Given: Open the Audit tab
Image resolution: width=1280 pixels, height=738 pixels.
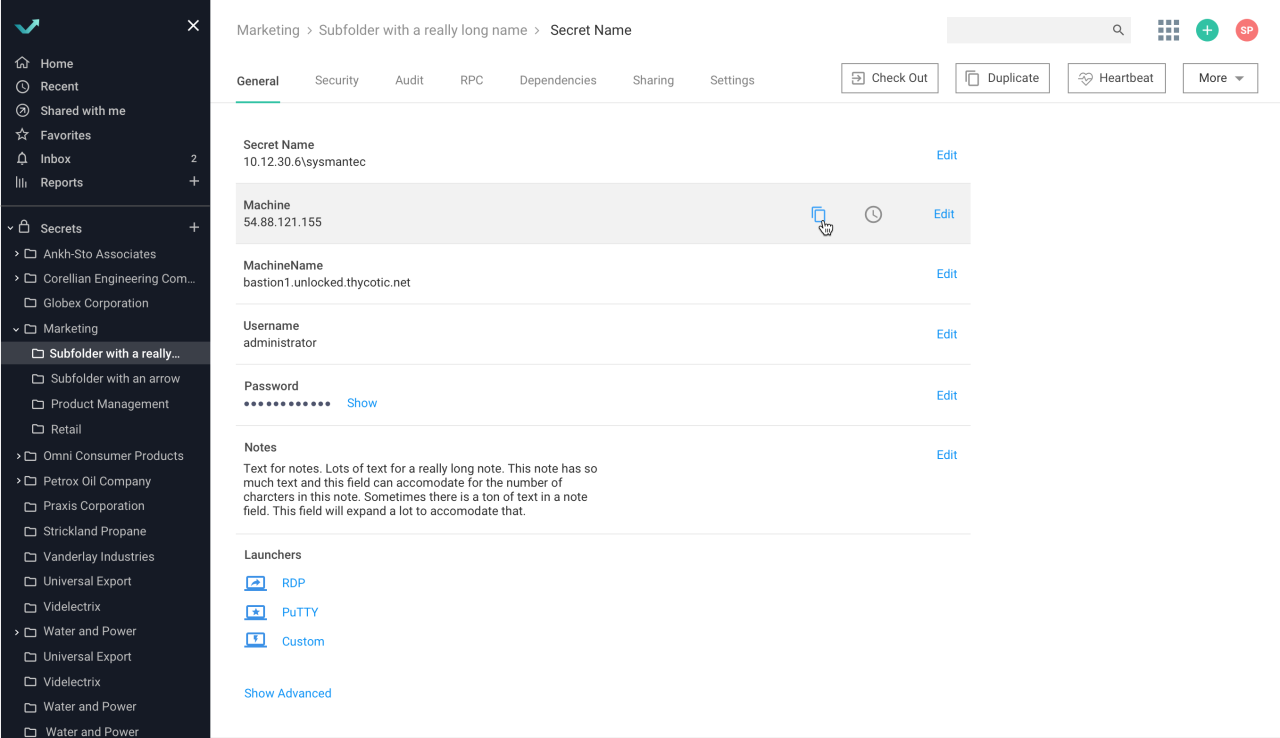Looking at the screenshot, I should click(409, 79).
